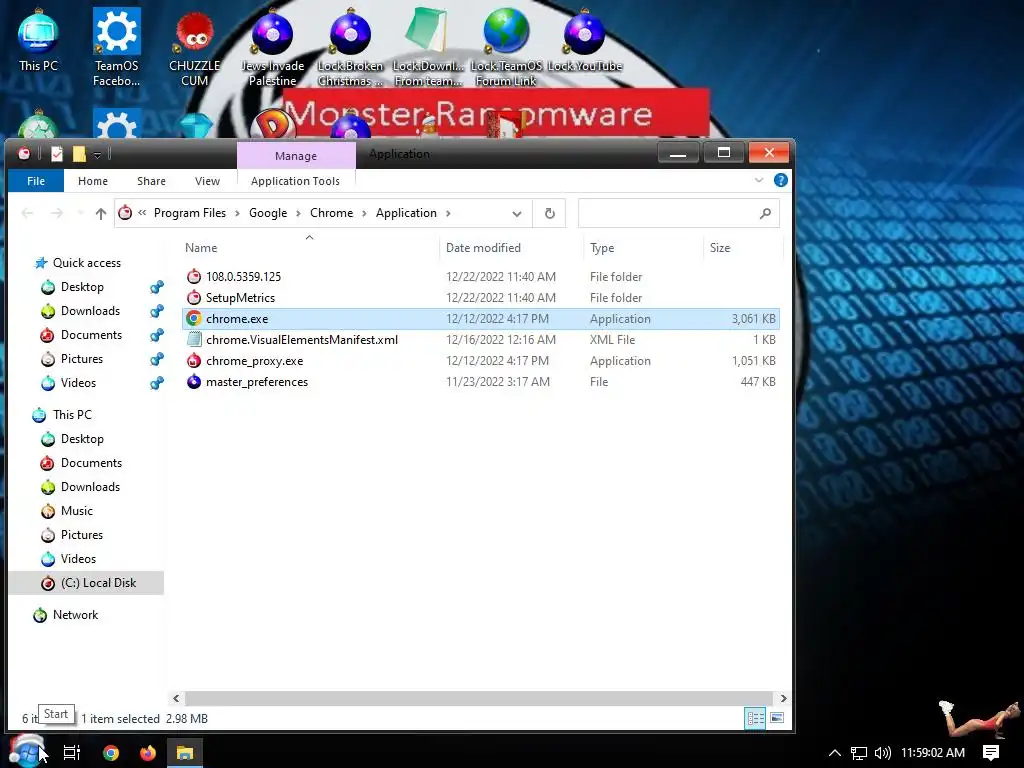This screenshot has height=768, width=1024.
Task: Expand the ribbon with the chevron
Action: (759, 180)
